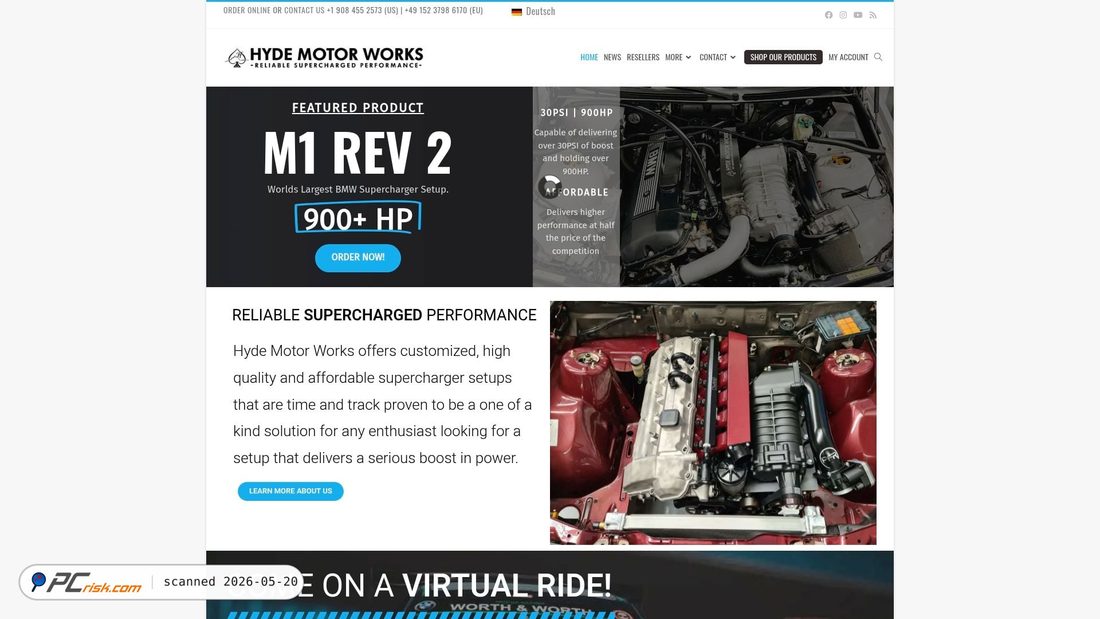Expand the More dropdown menu
The height and width of the screenshot is (619, 1100).
(678, 57)
